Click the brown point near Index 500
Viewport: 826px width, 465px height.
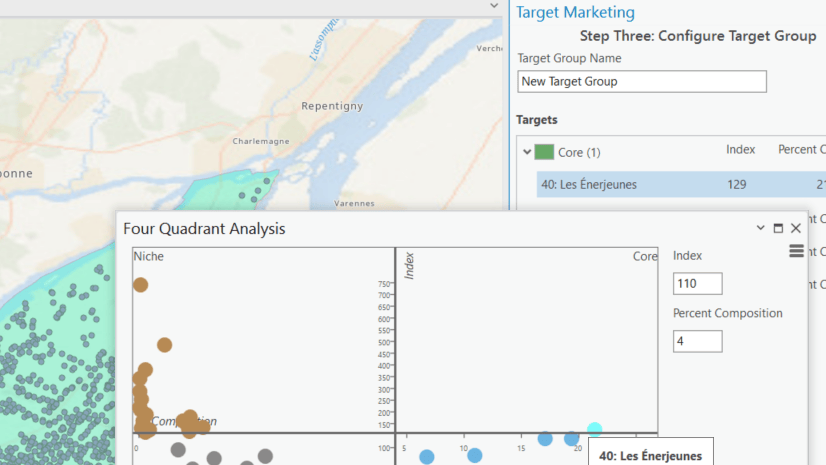tap(164, 345)
